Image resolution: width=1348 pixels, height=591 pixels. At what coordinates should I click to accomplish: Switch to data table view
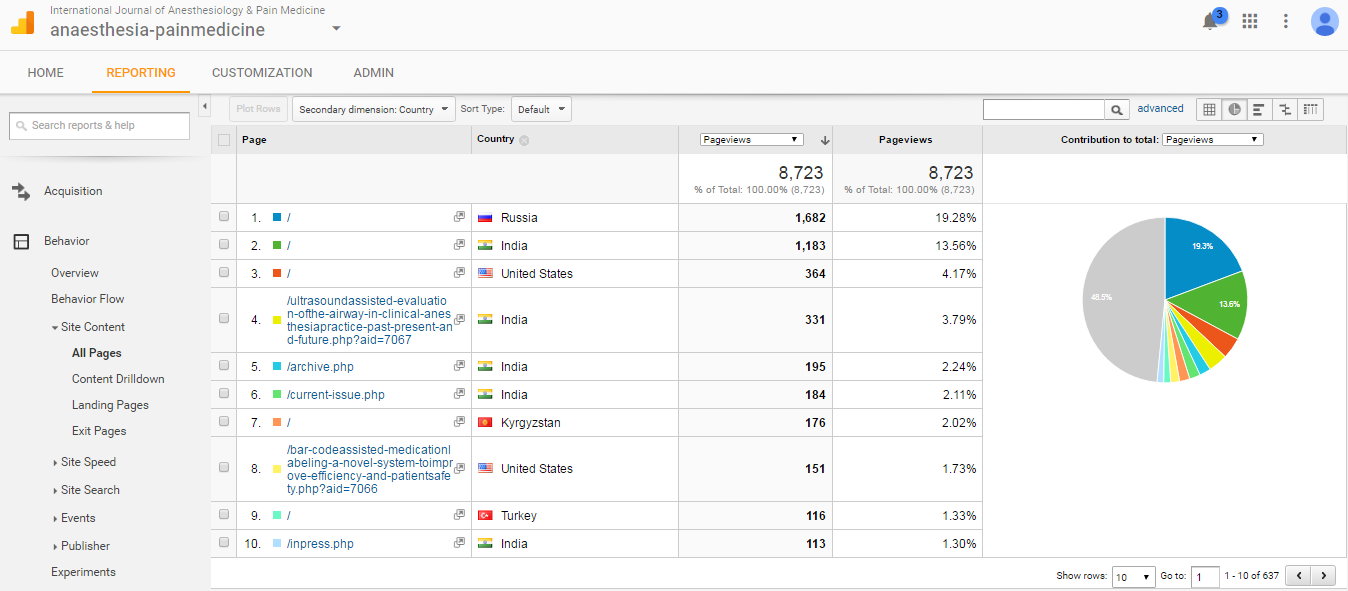click(1209, 109)
